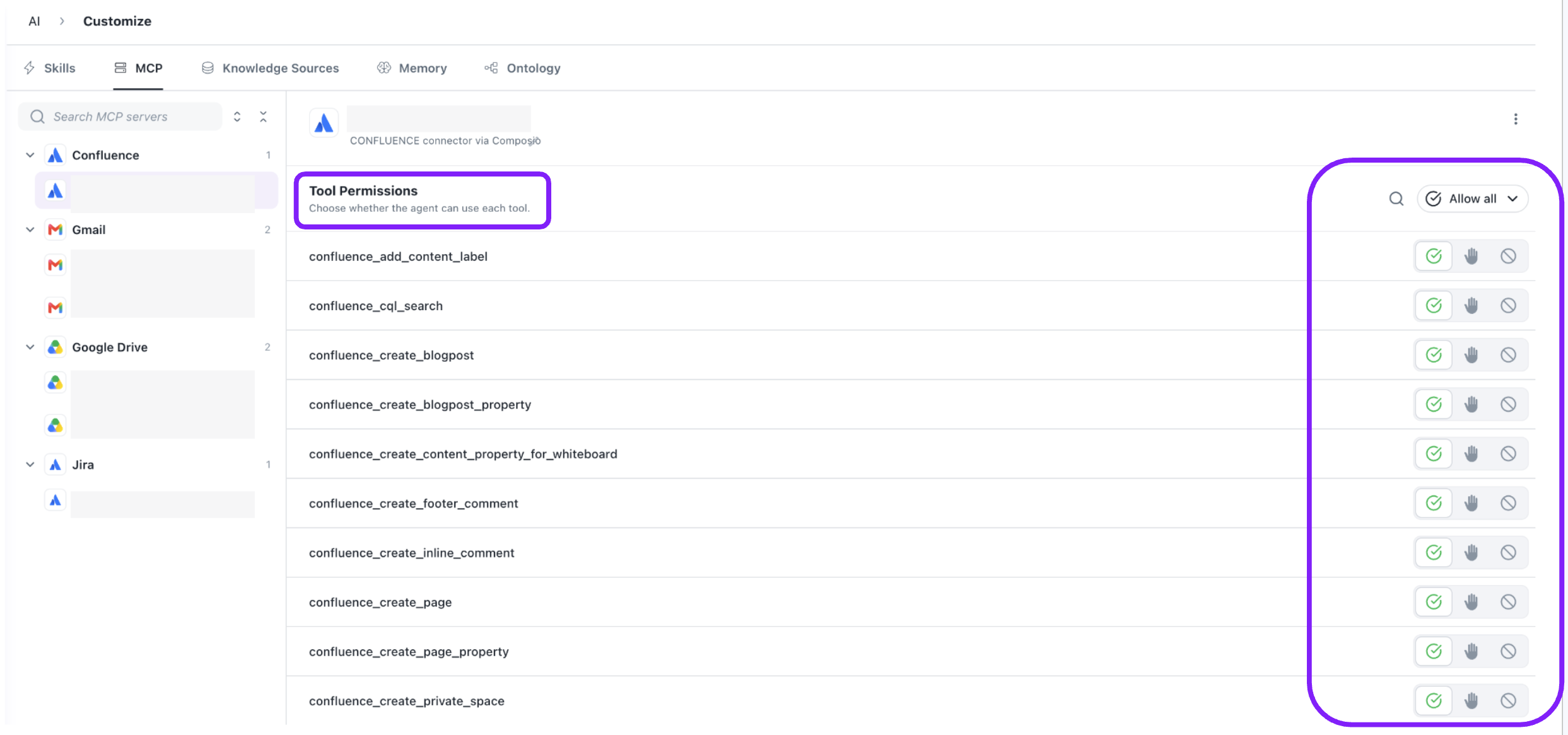Open the three-dot connector options menu
The image size is (1568, 735).
coord(1515,119)
